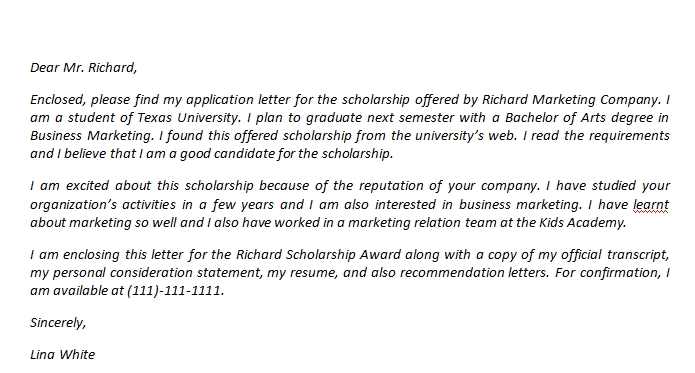The width and height of the screenshot is (695, 373).
Task: Click the greeting 'Dear Mr. Richard,'
Action: point(83,67)
